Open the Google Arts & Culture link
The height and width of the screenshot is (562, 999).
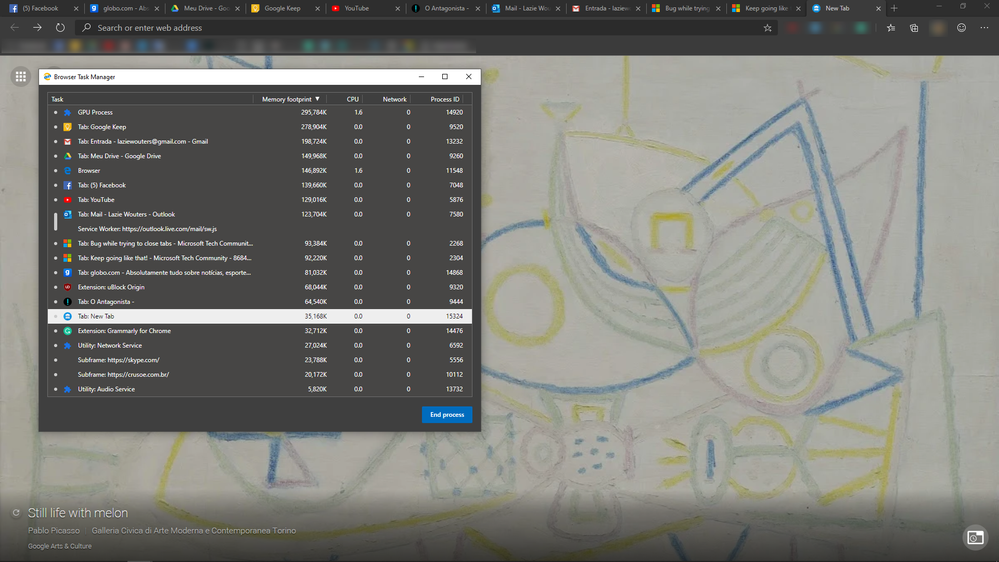[60, 546]
